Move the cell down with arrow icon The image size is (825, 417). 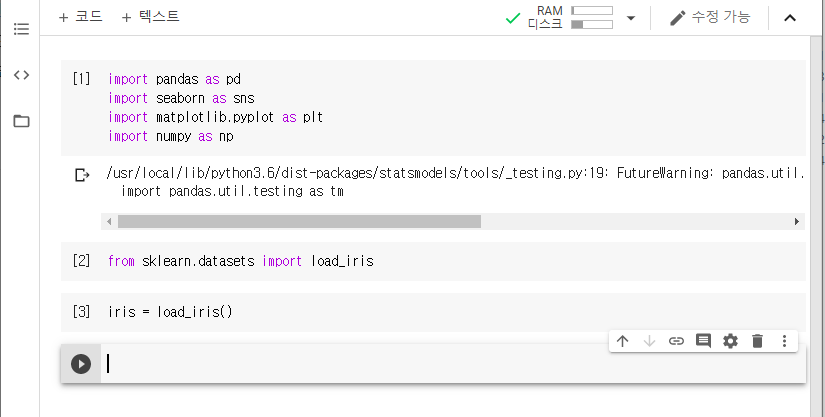click(x=649, y=341)
